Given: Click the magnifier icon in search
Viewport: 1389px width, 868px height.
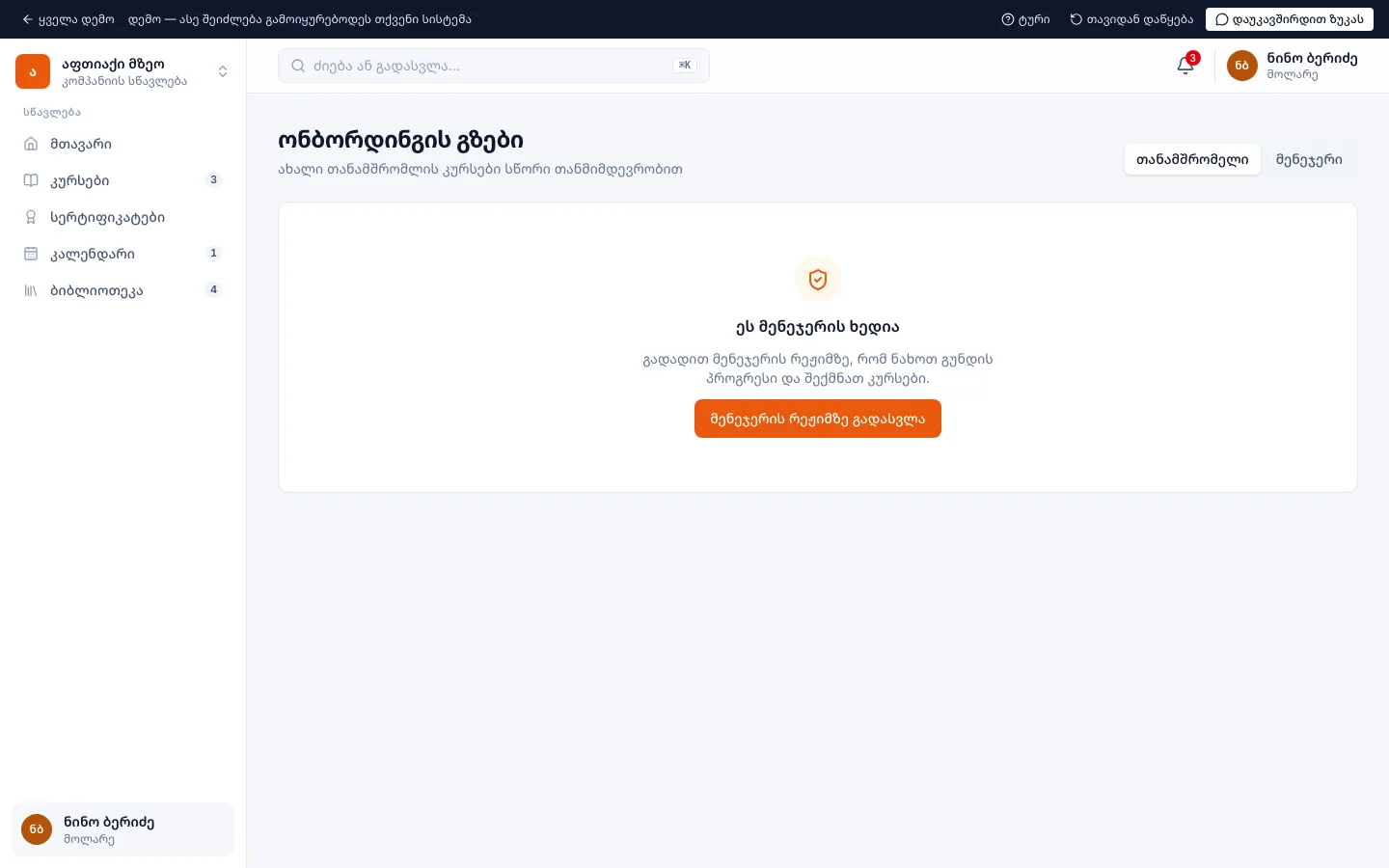Looking at the screenshot, I should click(298, 66).
